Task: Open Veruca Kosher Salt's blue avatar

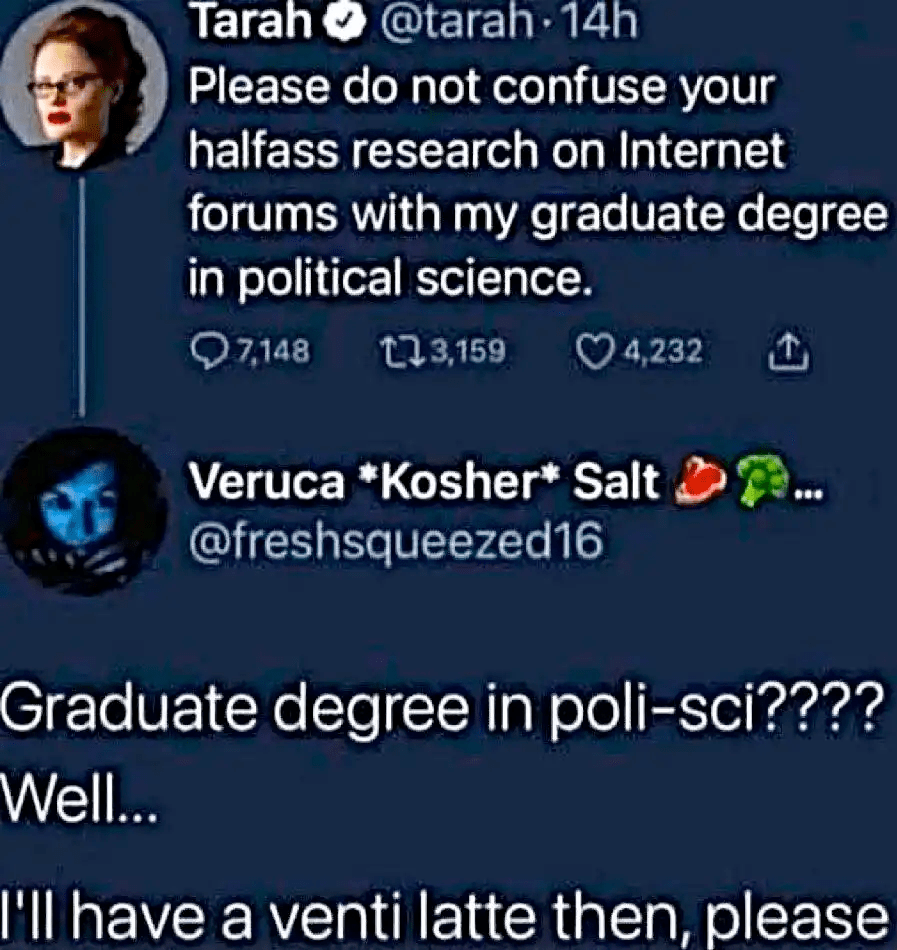Action: (x=82, y=510)
